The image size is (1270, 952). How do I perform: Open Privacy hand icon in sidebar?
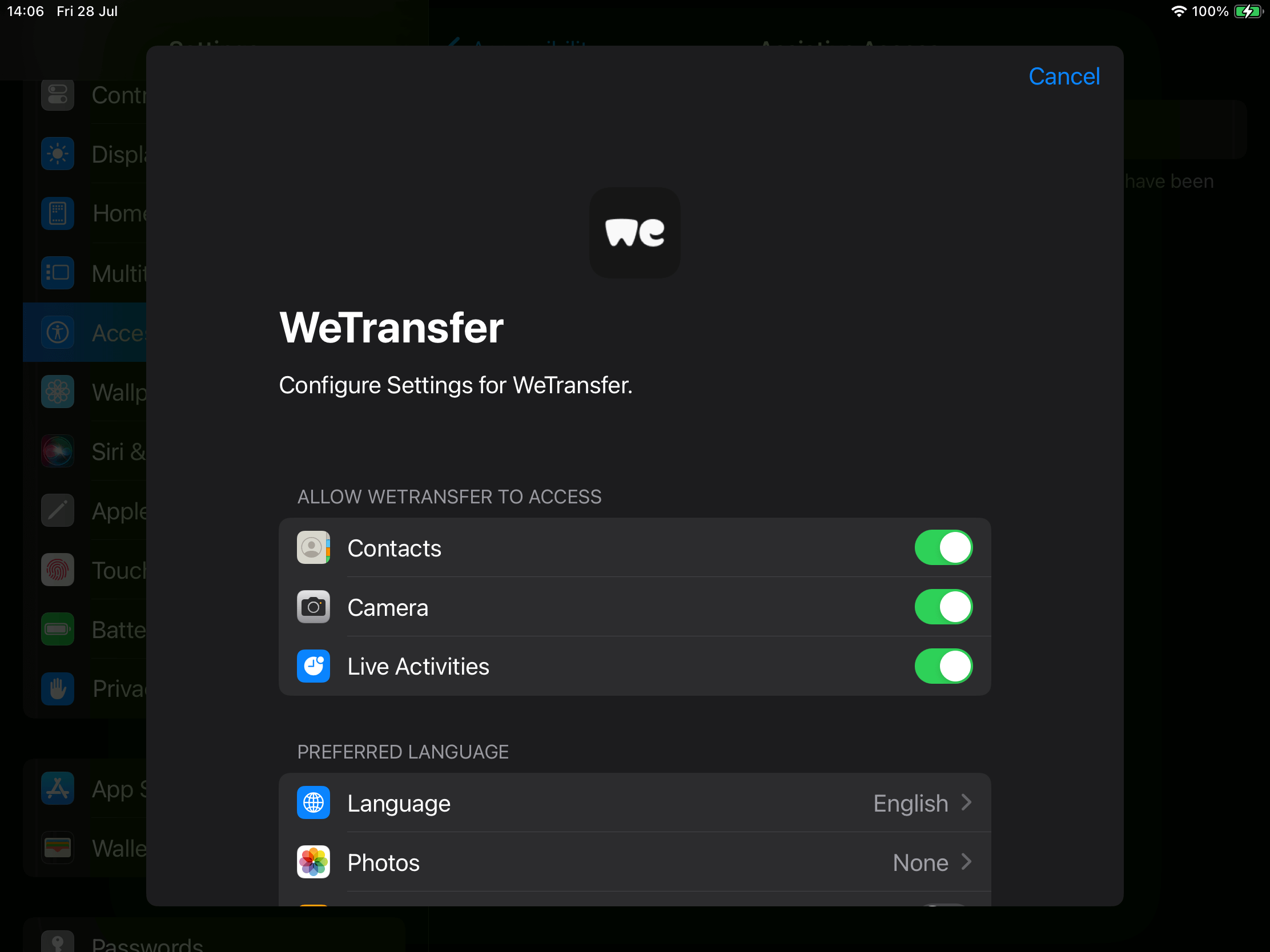coord(58,689)
